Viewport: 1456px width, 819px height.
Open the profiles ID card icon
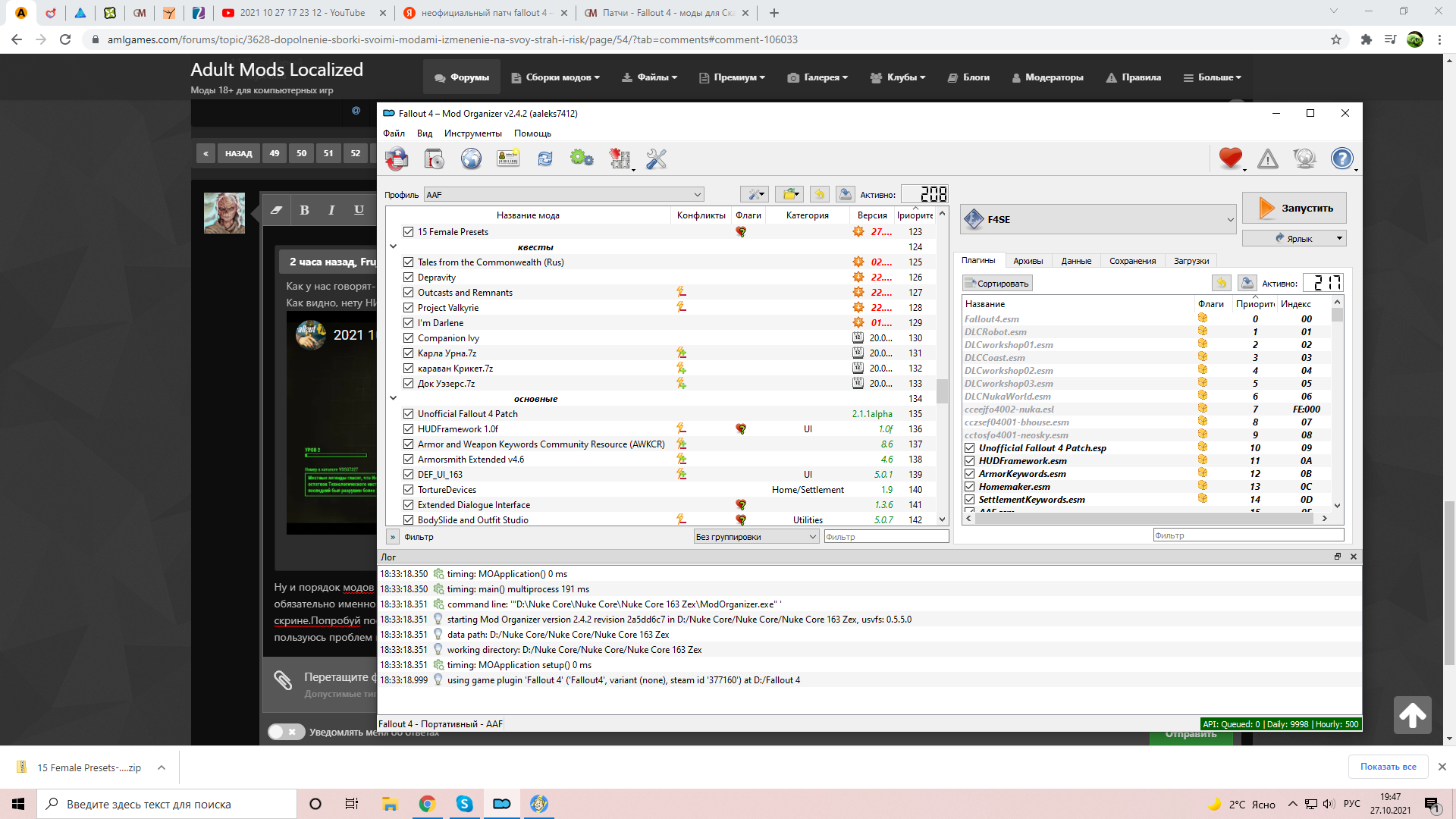click(x=508, y=159)
